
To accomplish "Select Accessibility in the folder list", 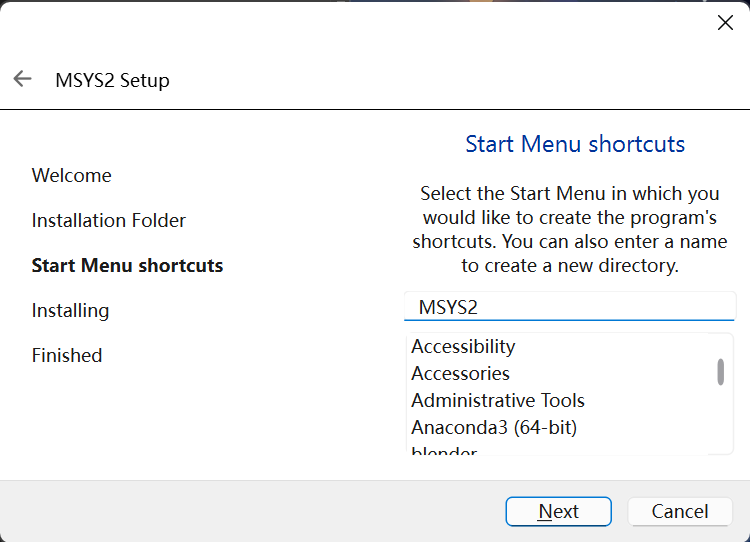I will 463,346.
